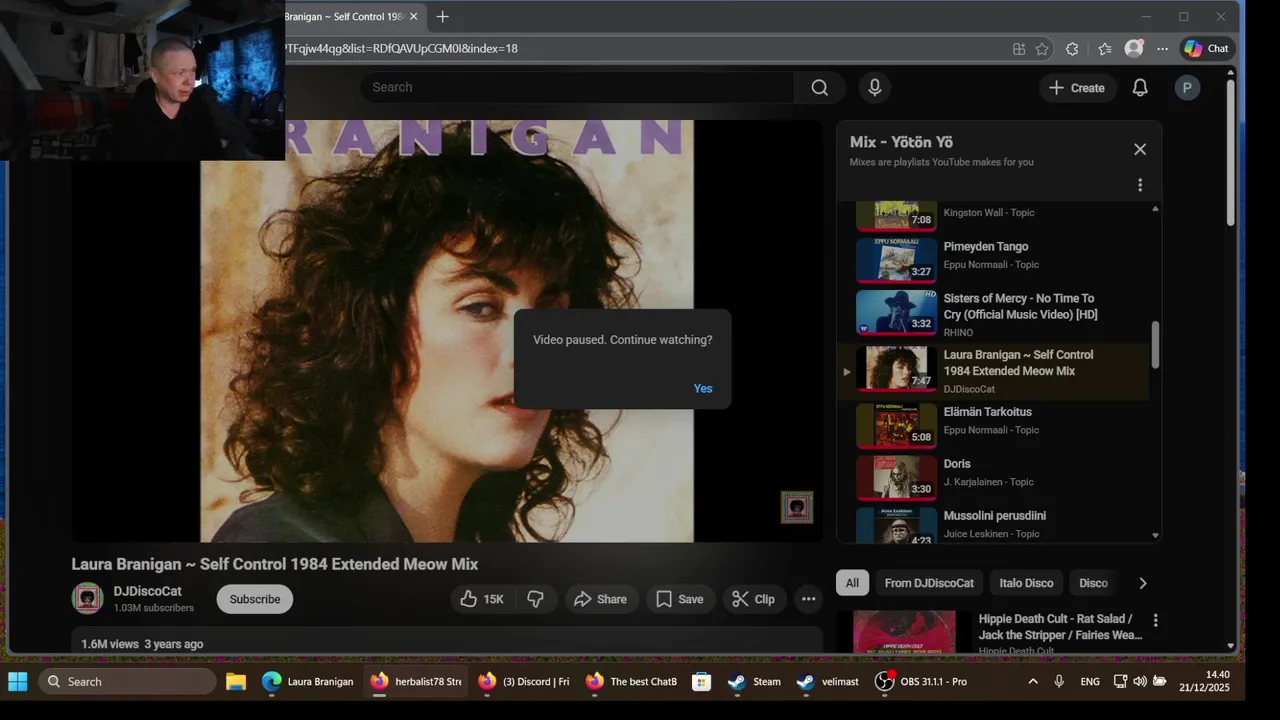The width and height of the screenshot is (1280, 720).
Task: Click the Edge split screen apps icon
Action: pos(1019,48)
